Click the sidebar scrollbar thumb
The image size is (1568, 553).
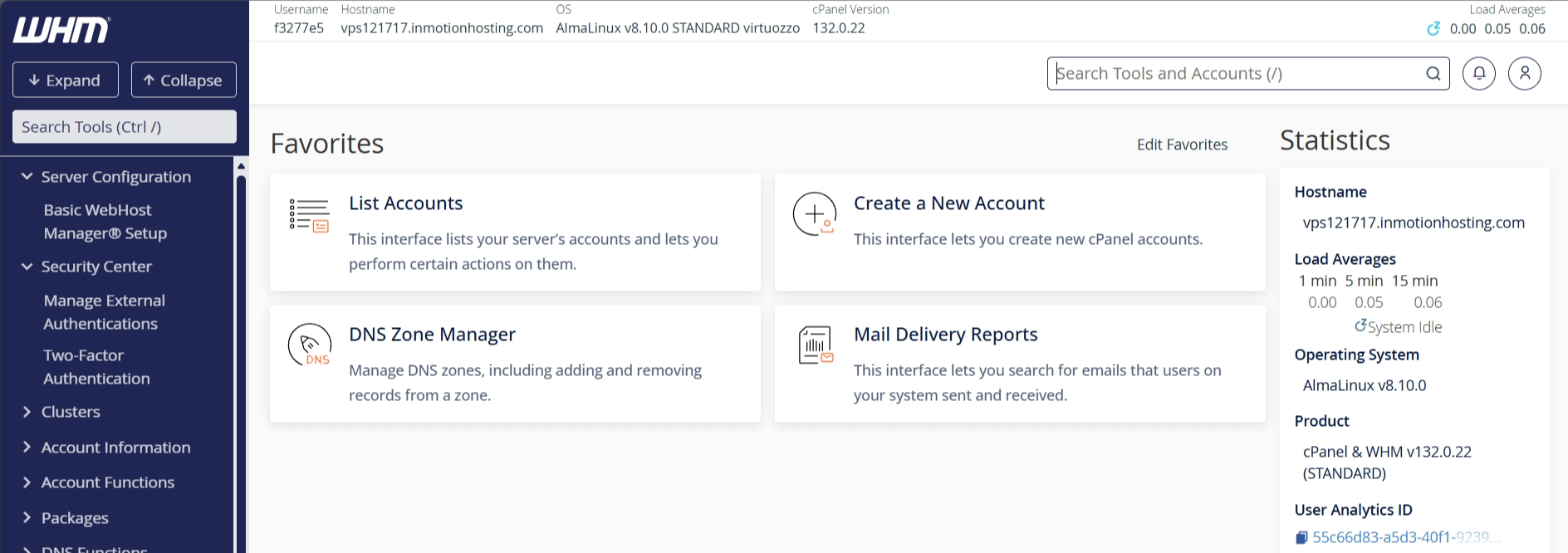pos(241,364)
